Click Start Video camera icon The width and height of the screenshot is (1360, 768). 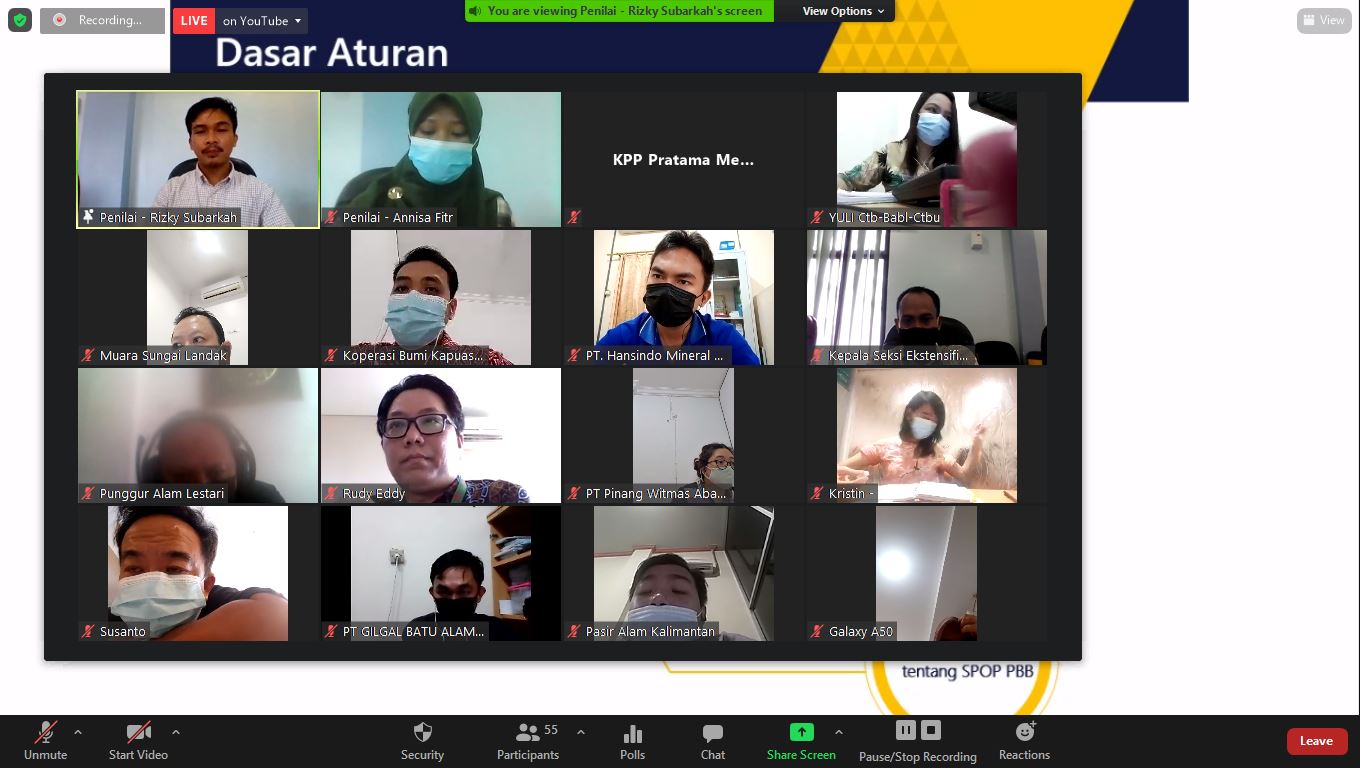(x=138, y=733)
